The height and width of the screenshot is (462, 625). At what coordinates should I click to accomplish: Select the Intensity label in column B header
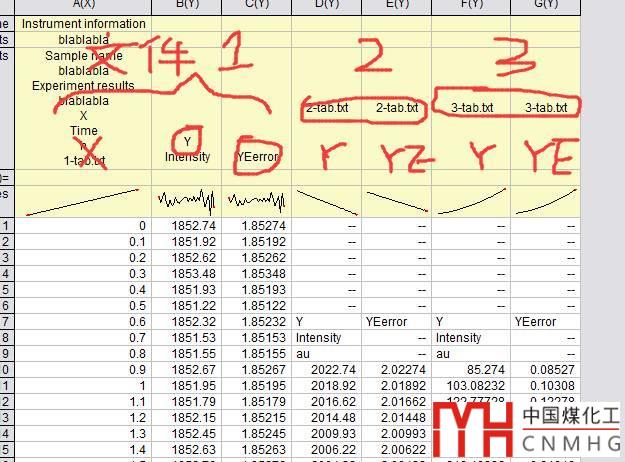187,157
